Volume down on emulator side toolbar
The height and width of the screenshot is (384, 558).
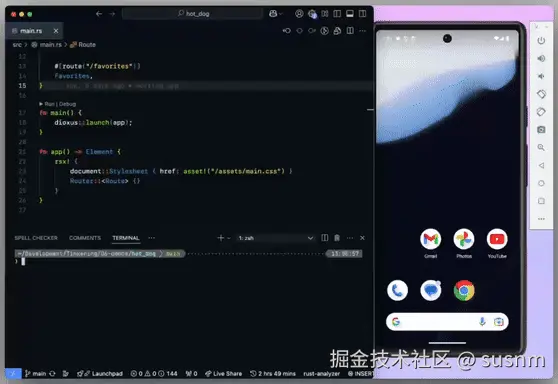coord(541,76)
